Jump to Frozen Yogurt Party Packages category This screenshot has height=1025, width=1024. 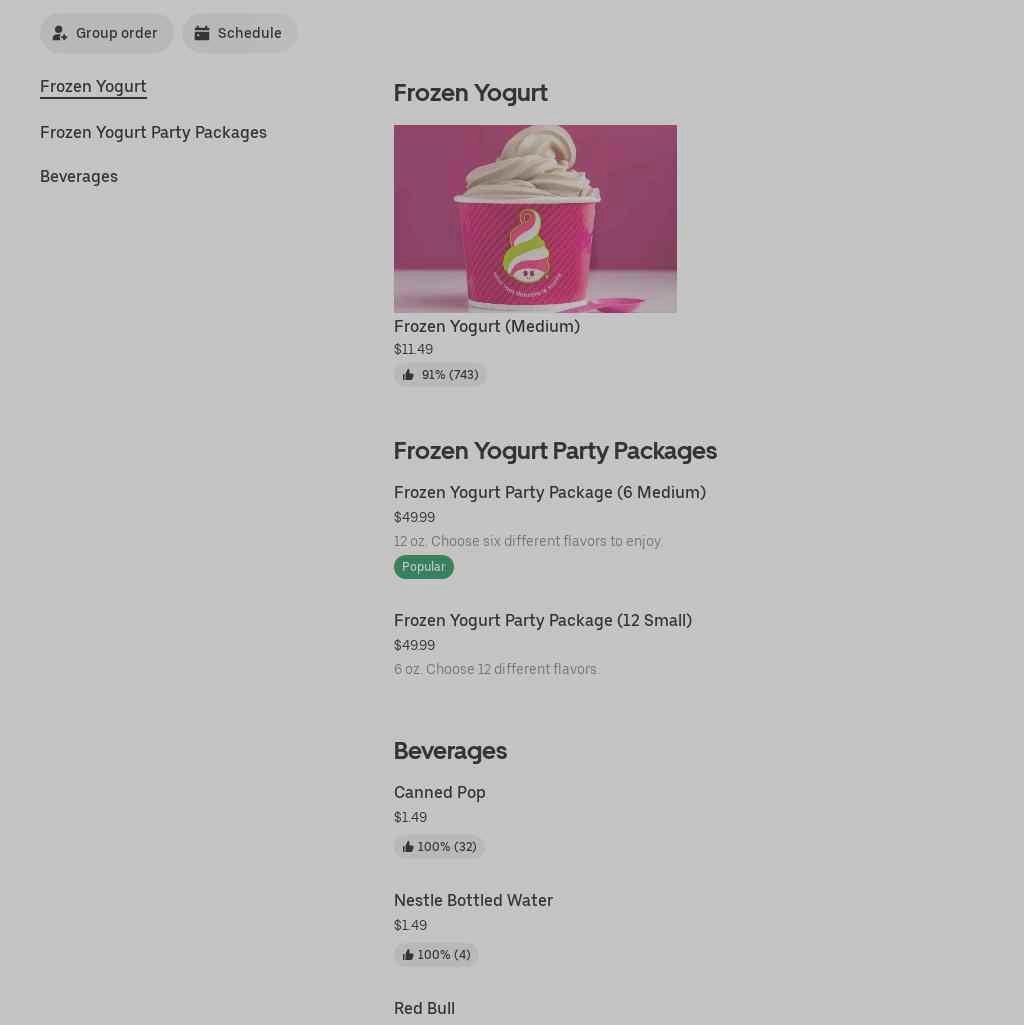coord(153,132)
